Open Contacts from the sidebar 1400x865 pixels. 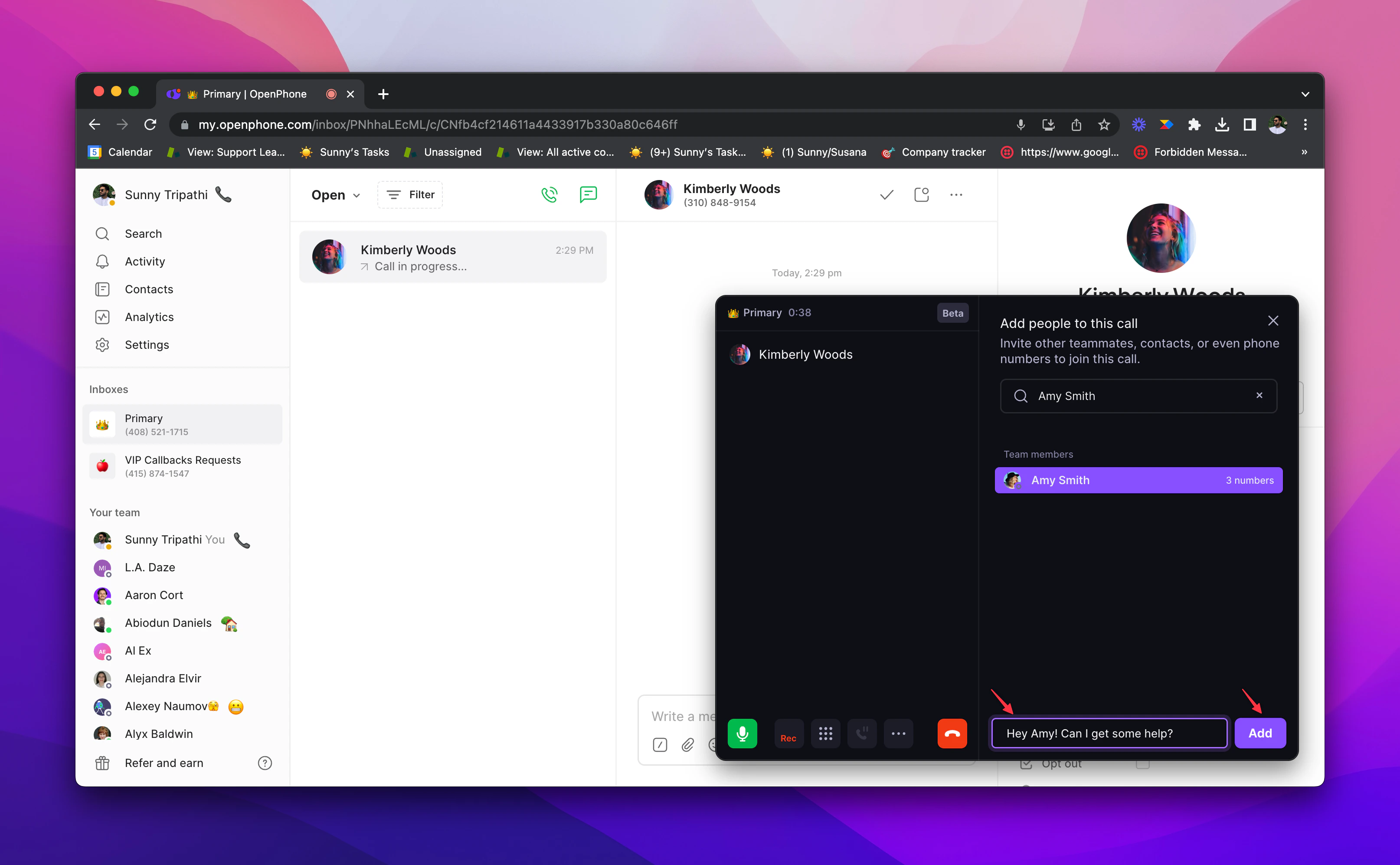(x=149, y=289)
